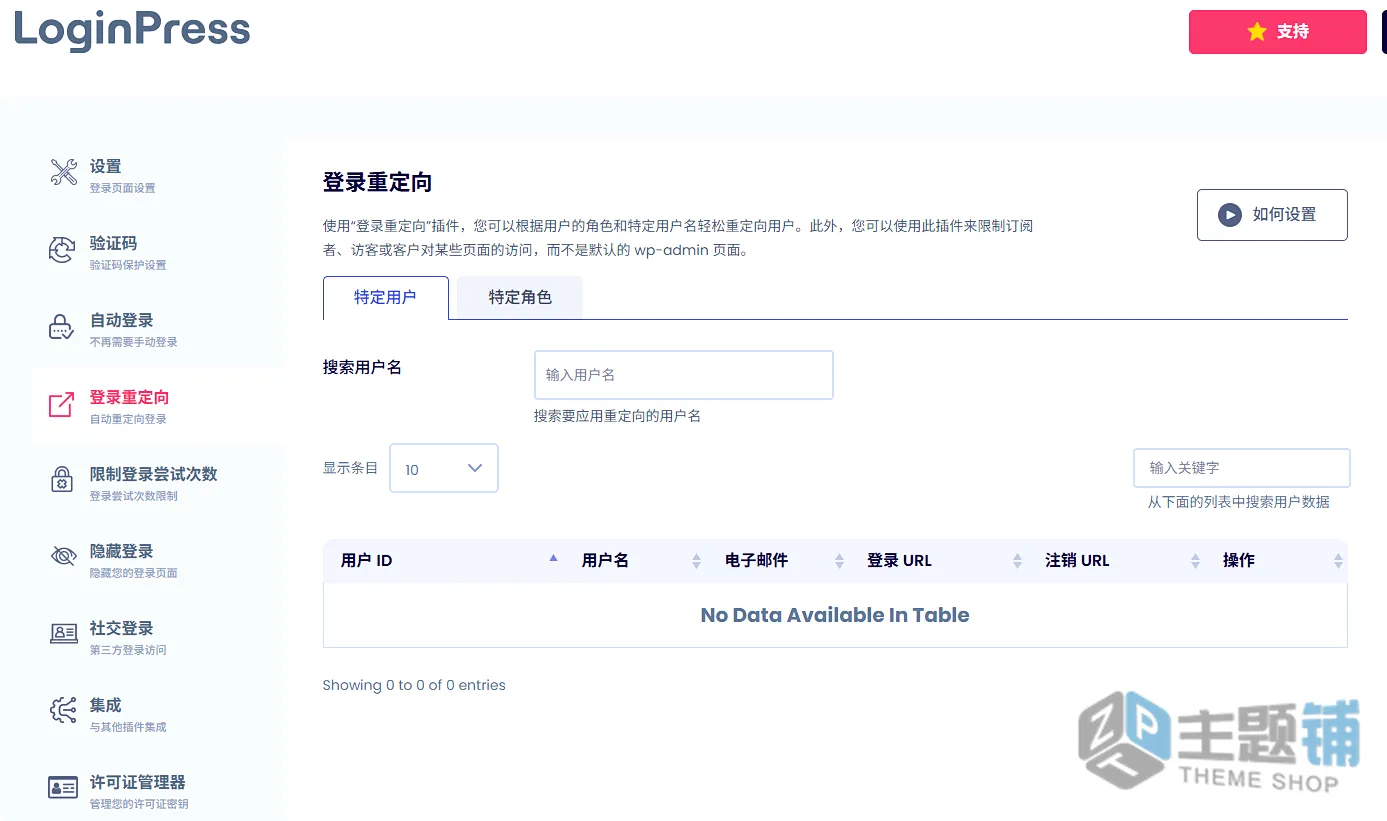Click the 用户 ID column header text
1387x821 pixels.
366,561
